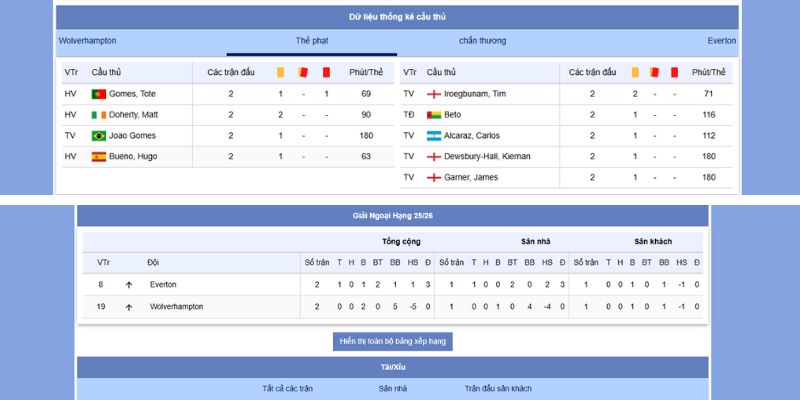Click the England flag beside Iroegbunam, Tim
This screenshot has width=800, height=400.
[x=434, y=94]
